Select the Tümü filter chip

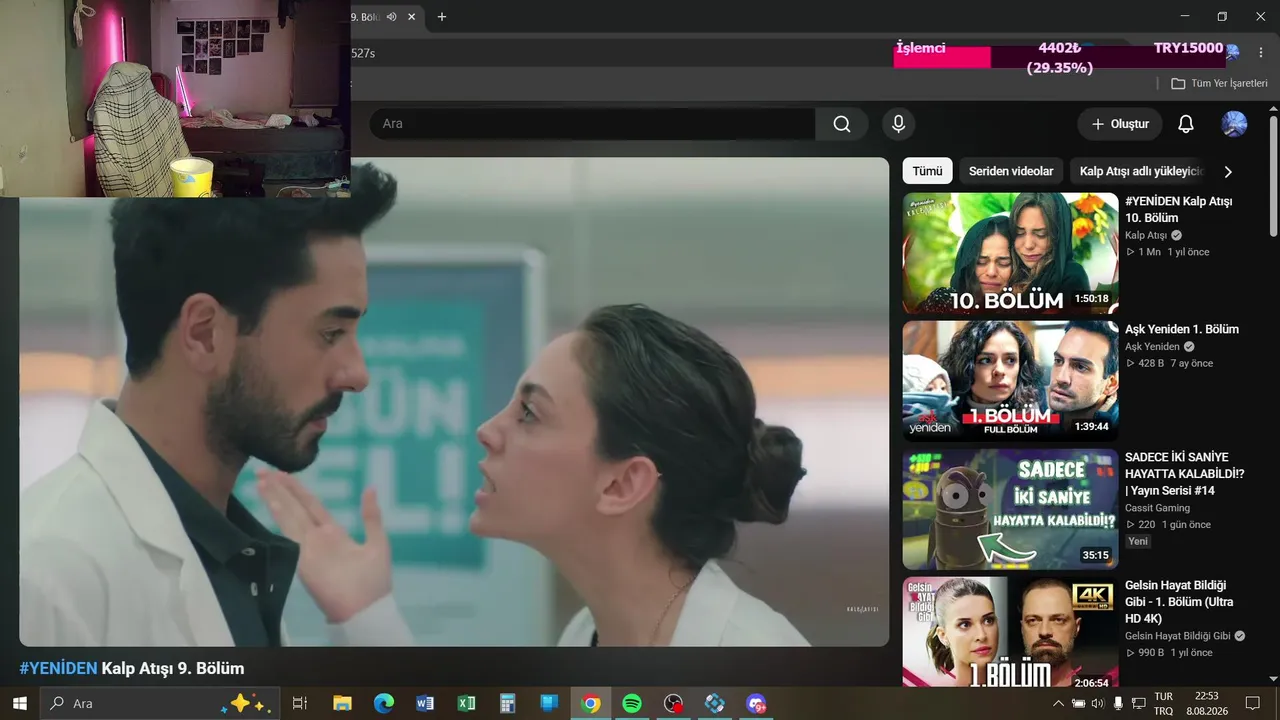tap(927, 171)
